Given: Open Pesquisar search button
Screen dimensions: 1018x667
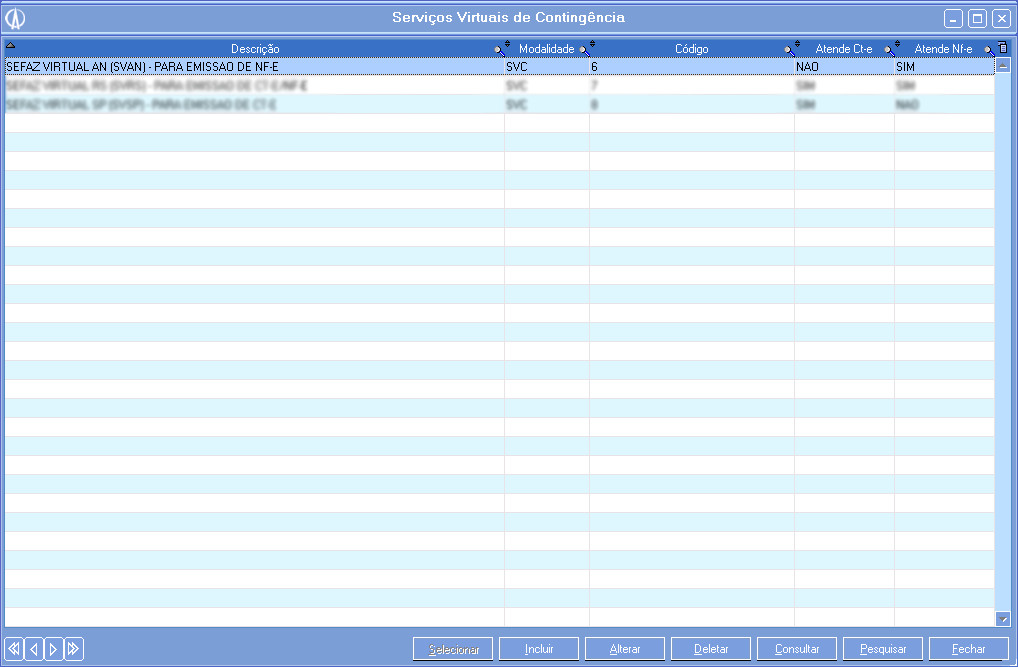Looking at the screenshot, I should point(883,649).
